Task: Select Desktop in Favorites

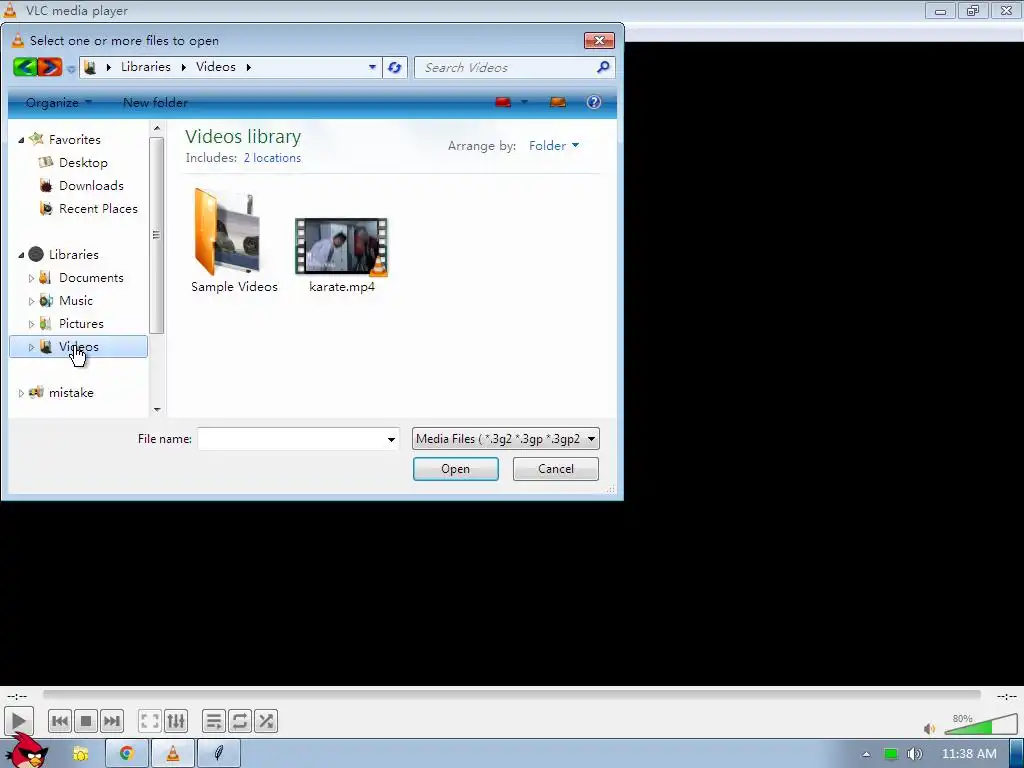Action: 83,163
